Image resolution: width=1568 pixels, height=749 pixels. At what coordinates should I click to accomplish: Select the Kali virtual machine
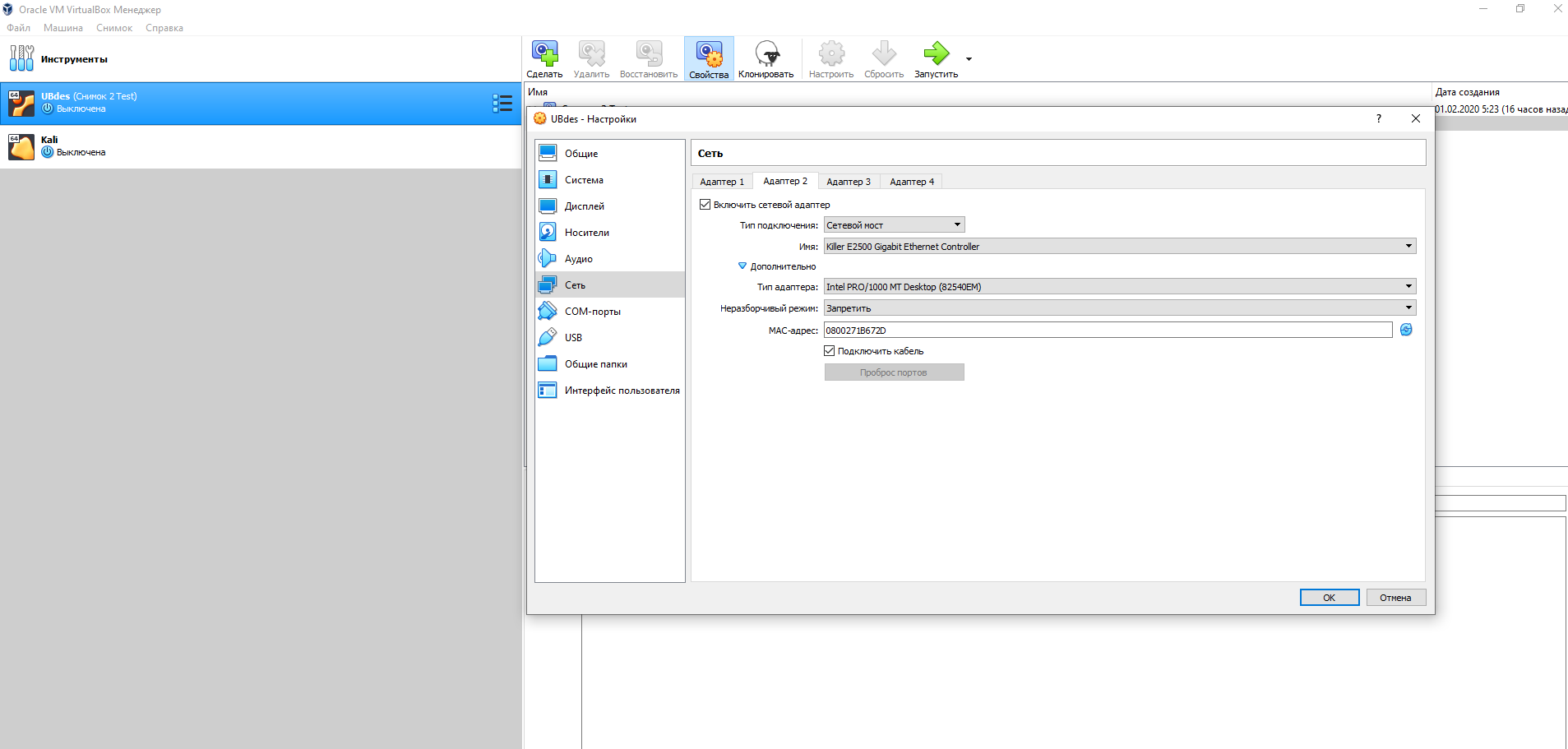(261, 146)
